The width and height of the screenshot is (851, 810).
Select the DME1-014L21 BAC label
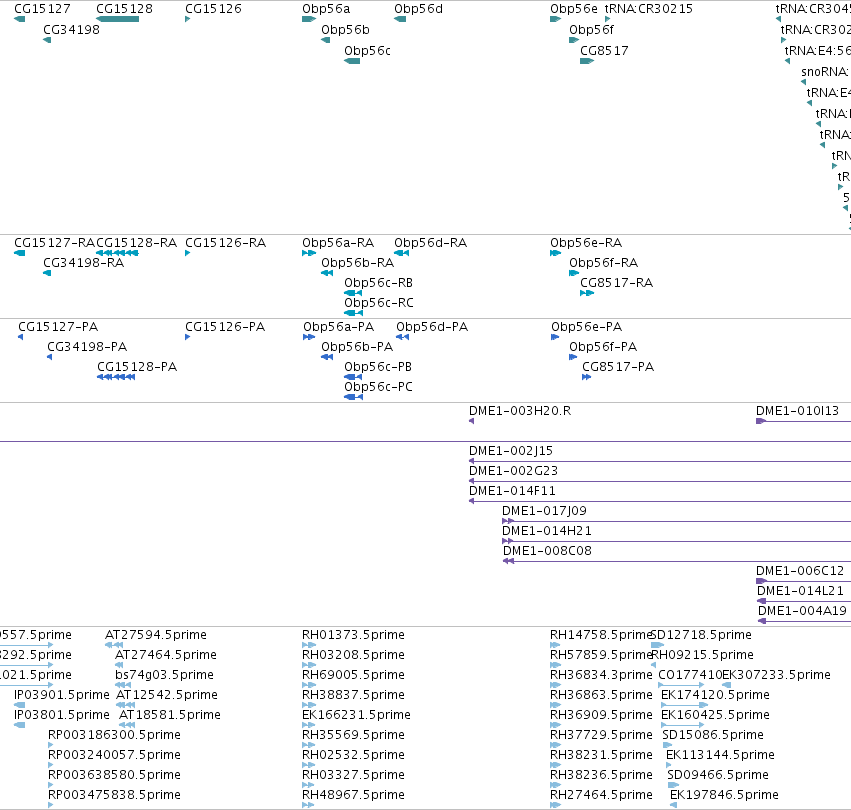[801, 591]
